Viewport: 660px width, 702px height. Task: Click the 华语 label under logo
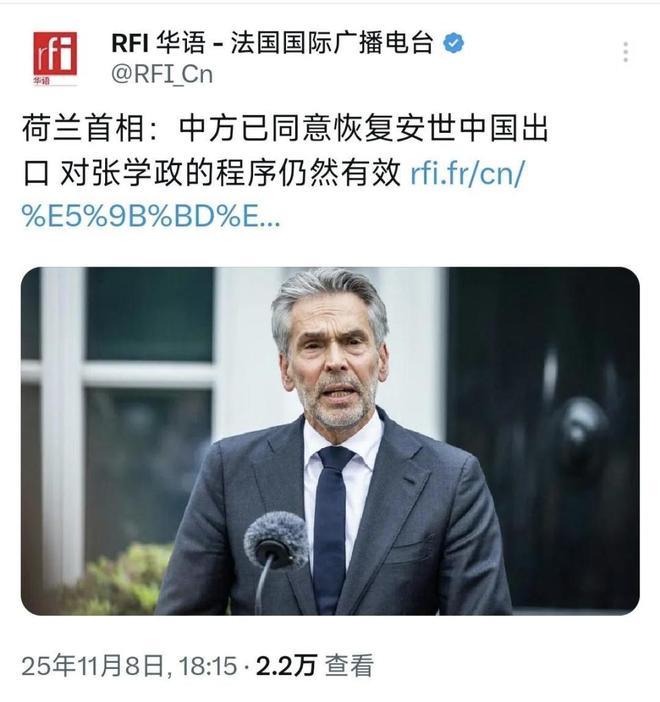click(x=41, y=81)
